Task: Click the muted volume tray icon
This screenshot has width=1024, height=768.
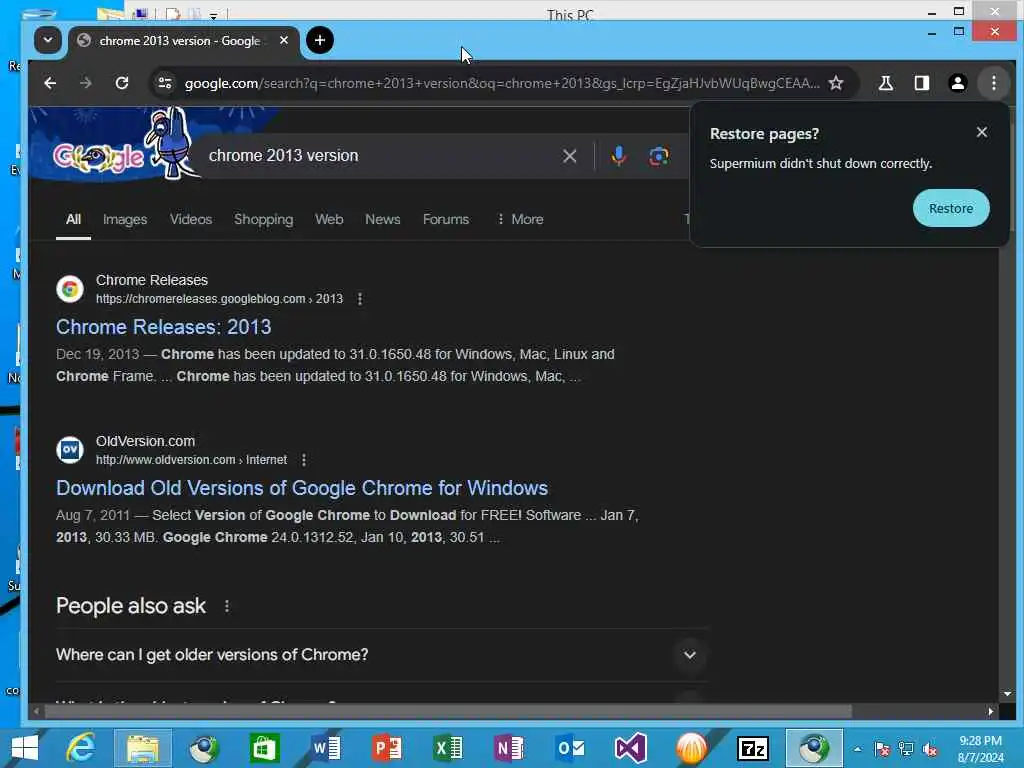Action: 930,749
